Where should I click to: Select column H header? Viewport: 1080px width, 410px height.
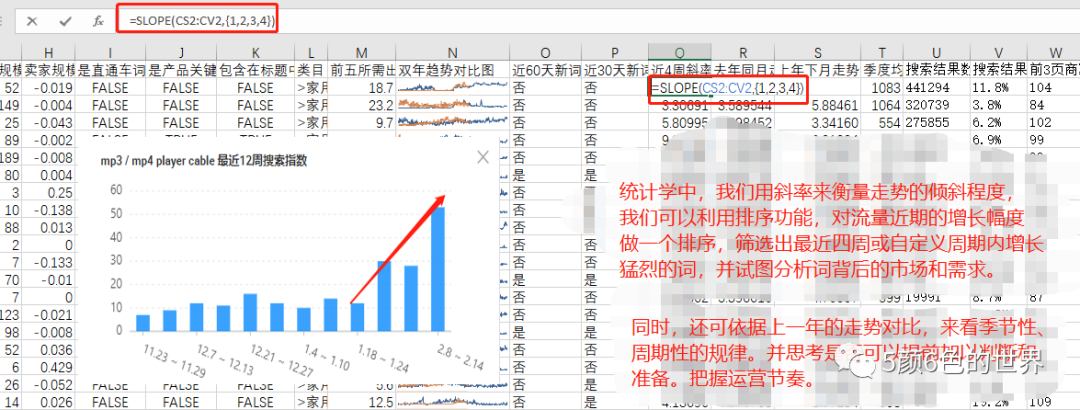48,52
